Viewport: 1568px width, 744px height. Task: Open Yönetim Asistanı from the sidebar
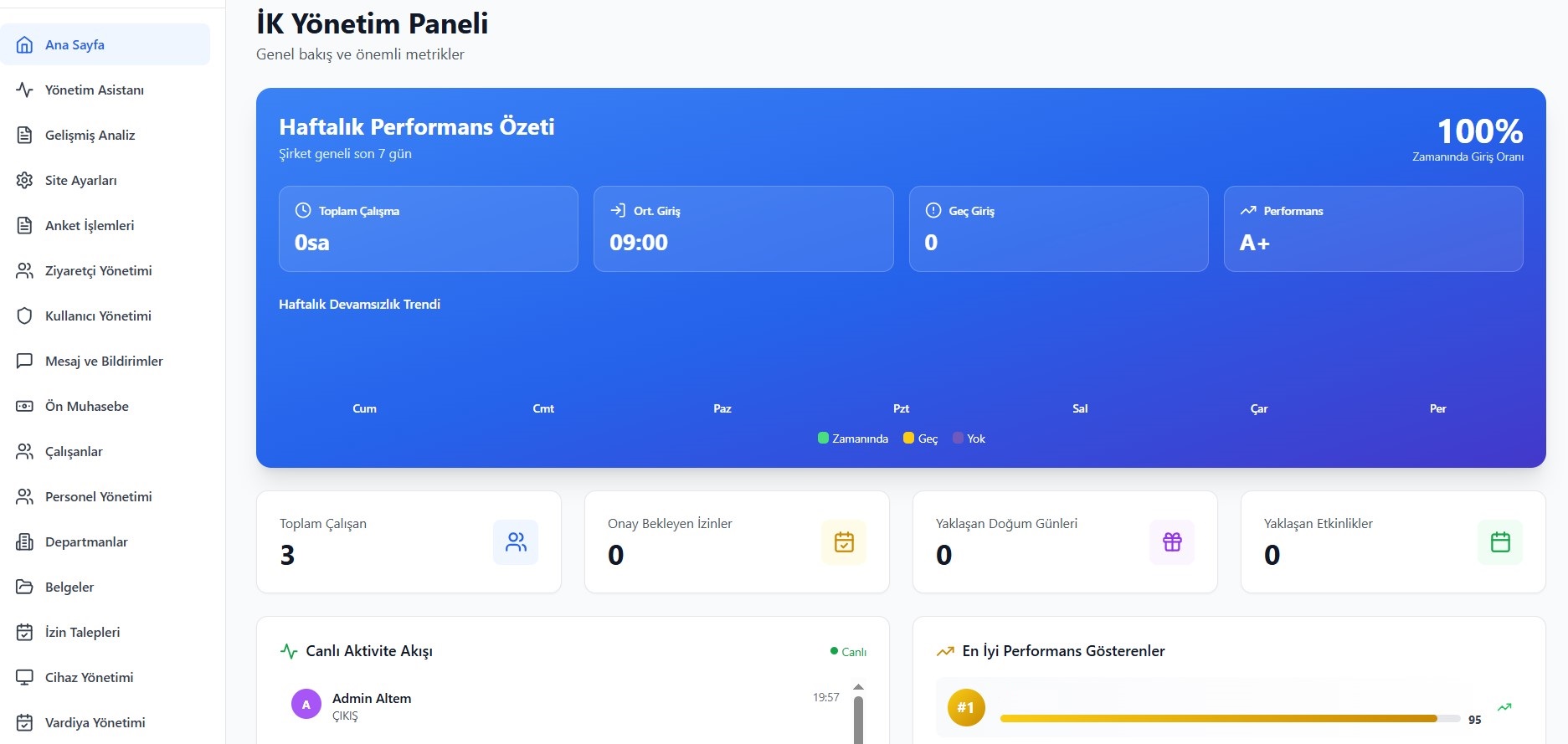click(x=94, y=90)
